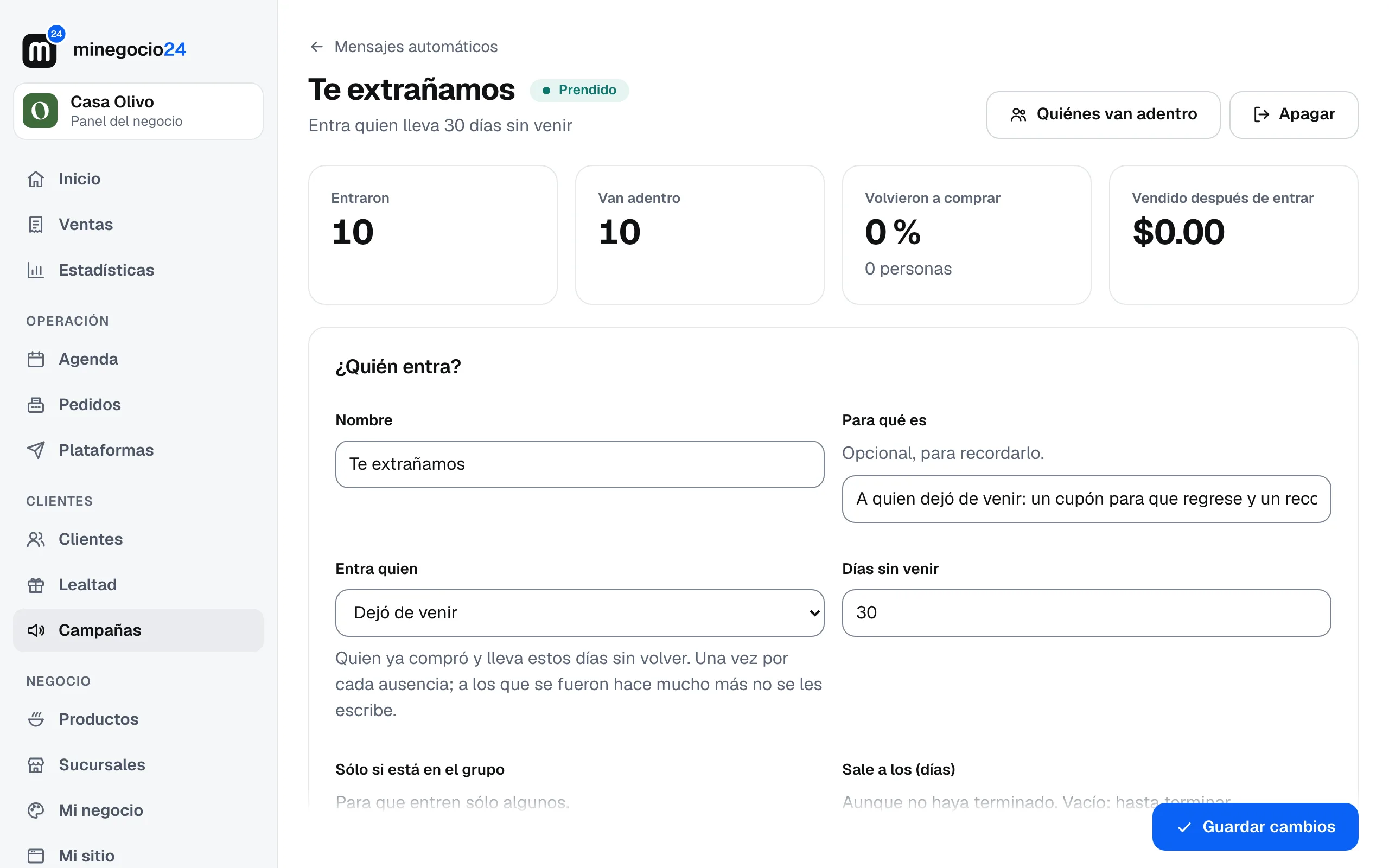Navigate to the Clientes page
Image resolution: width=1389 pixels, height=868 pixels.
(138, 540)
